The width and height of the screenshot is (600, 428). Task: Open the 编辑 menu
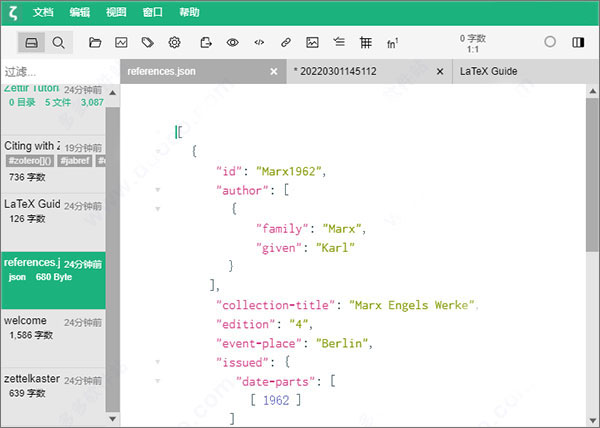[x=80, y=12]
